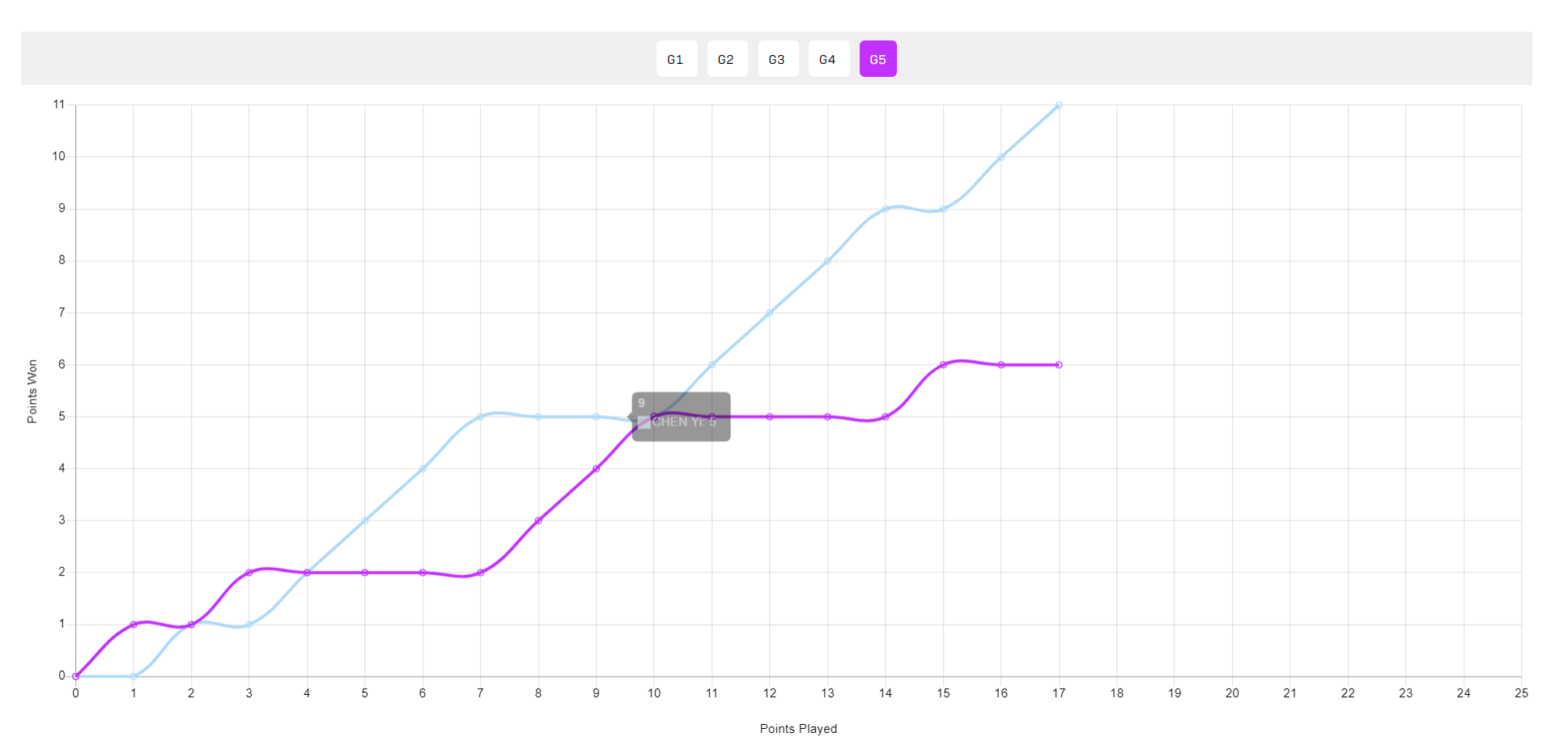
Task: Click blue data point at 14 points played
Action: pos(886,209)
